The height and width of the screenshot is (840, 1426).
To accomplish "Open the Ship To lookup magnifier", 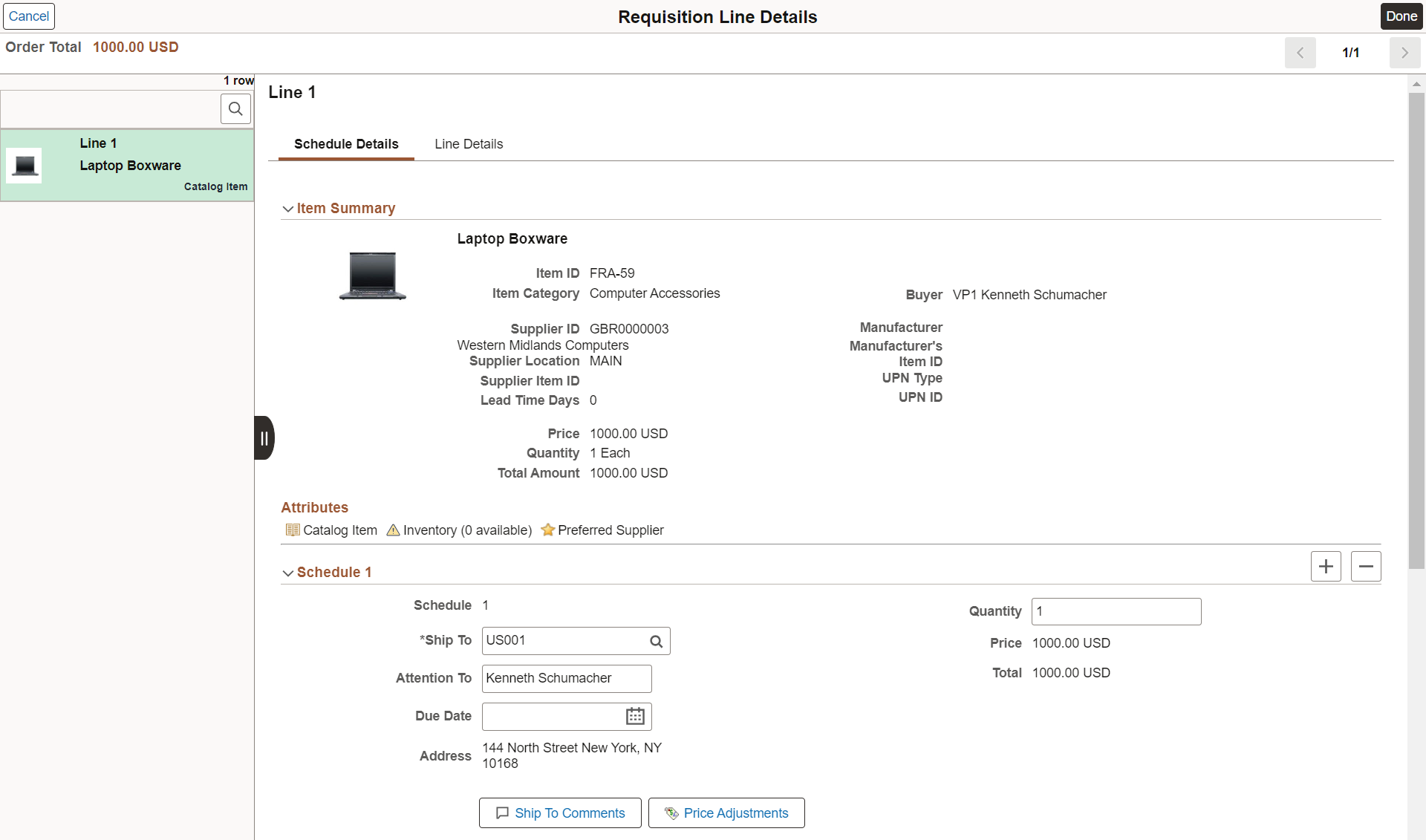I will (655, 640).
